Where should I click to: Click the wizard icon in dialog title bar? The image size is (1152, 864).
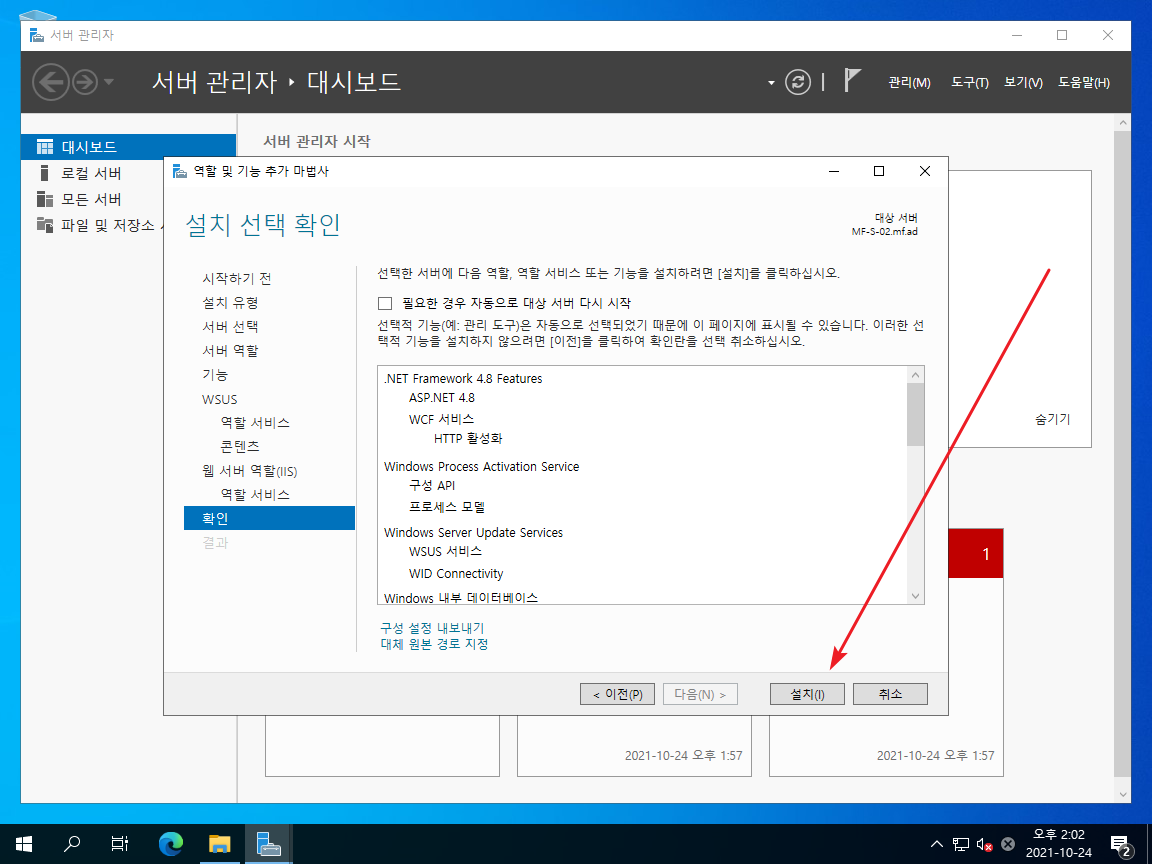pos(179,171)
